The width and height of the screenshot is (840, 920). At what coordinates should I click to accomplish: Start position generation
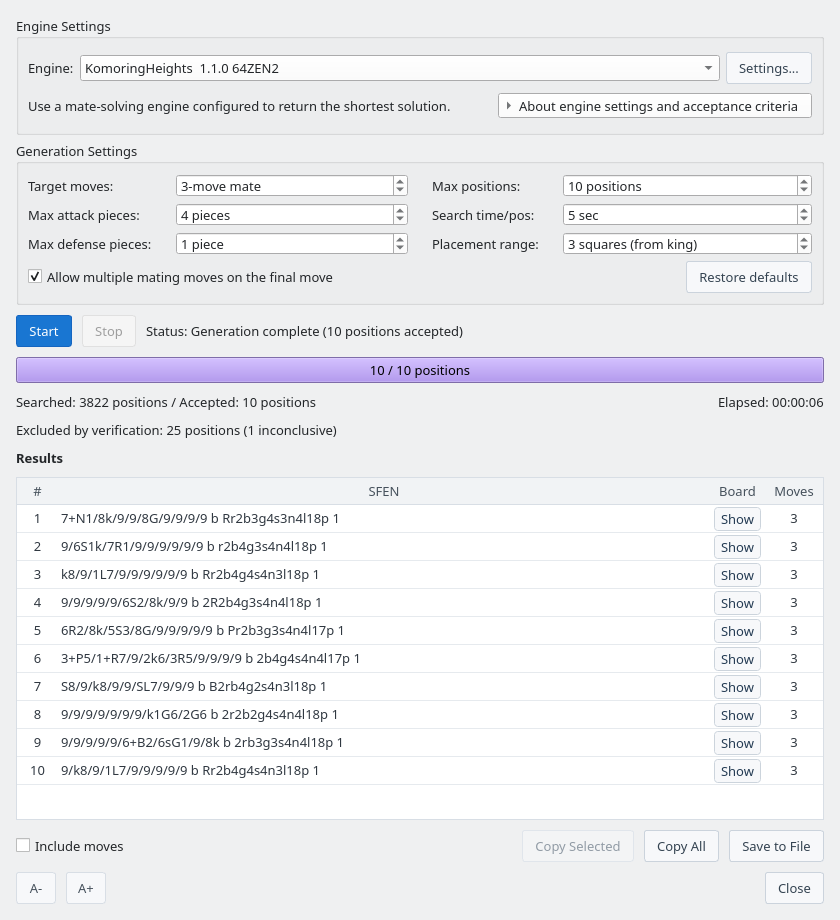tap(44, 331)
